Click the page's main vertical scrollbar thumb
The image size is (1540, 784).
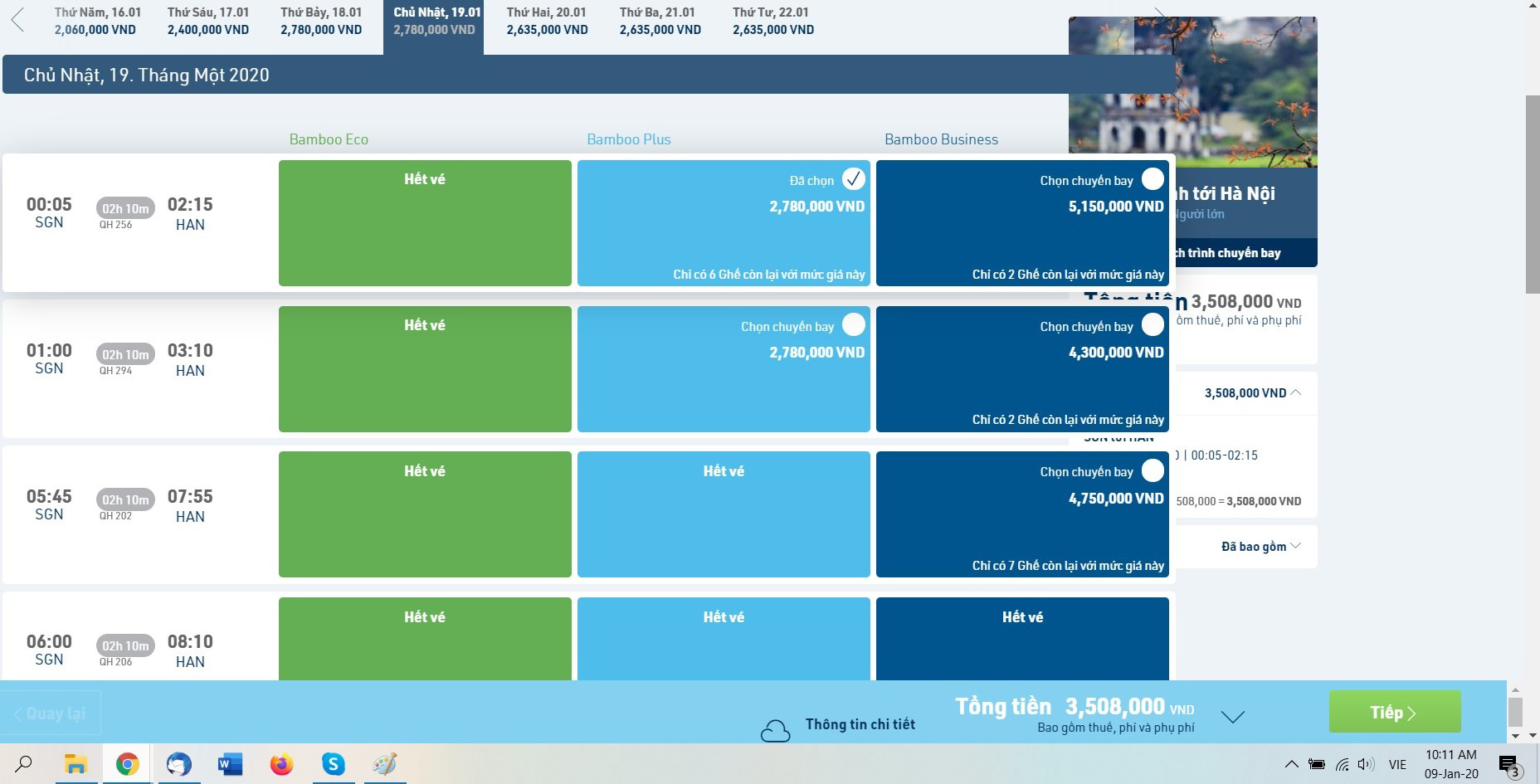pyautogui.click(x=1533, y=194)
